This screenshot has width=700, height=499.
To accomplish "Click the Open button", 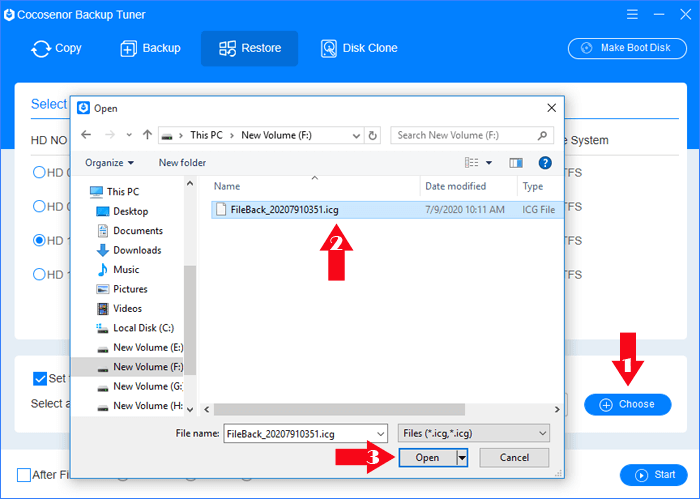I will pos(427,458).
